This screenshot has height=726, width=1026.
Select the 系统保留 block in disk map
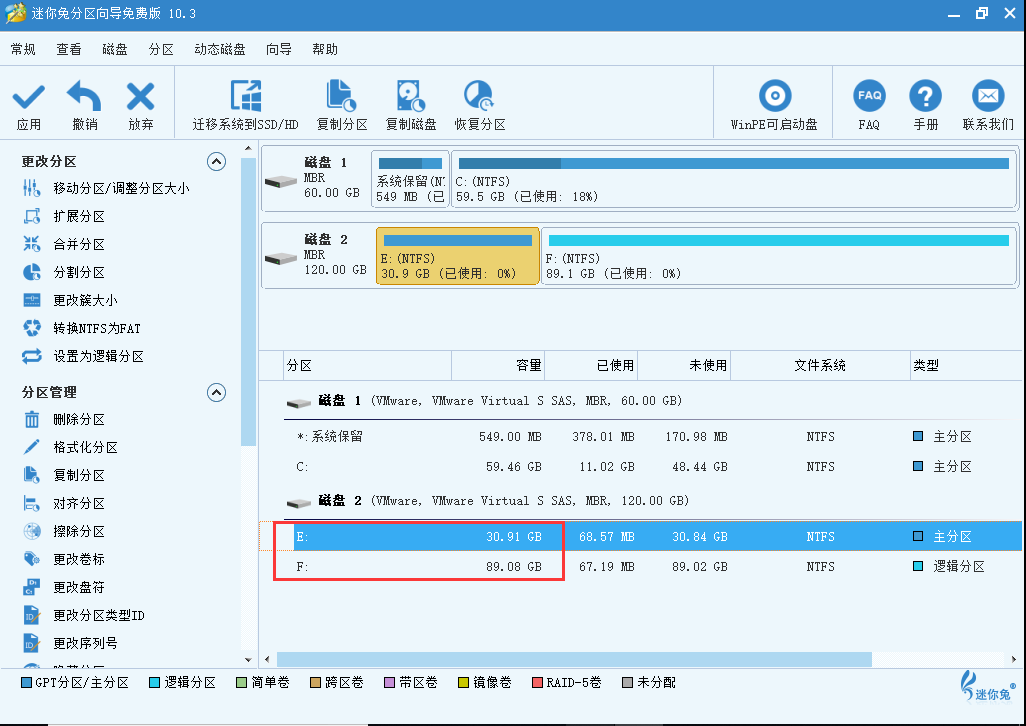pyautogui.click(x=410, y=179)
